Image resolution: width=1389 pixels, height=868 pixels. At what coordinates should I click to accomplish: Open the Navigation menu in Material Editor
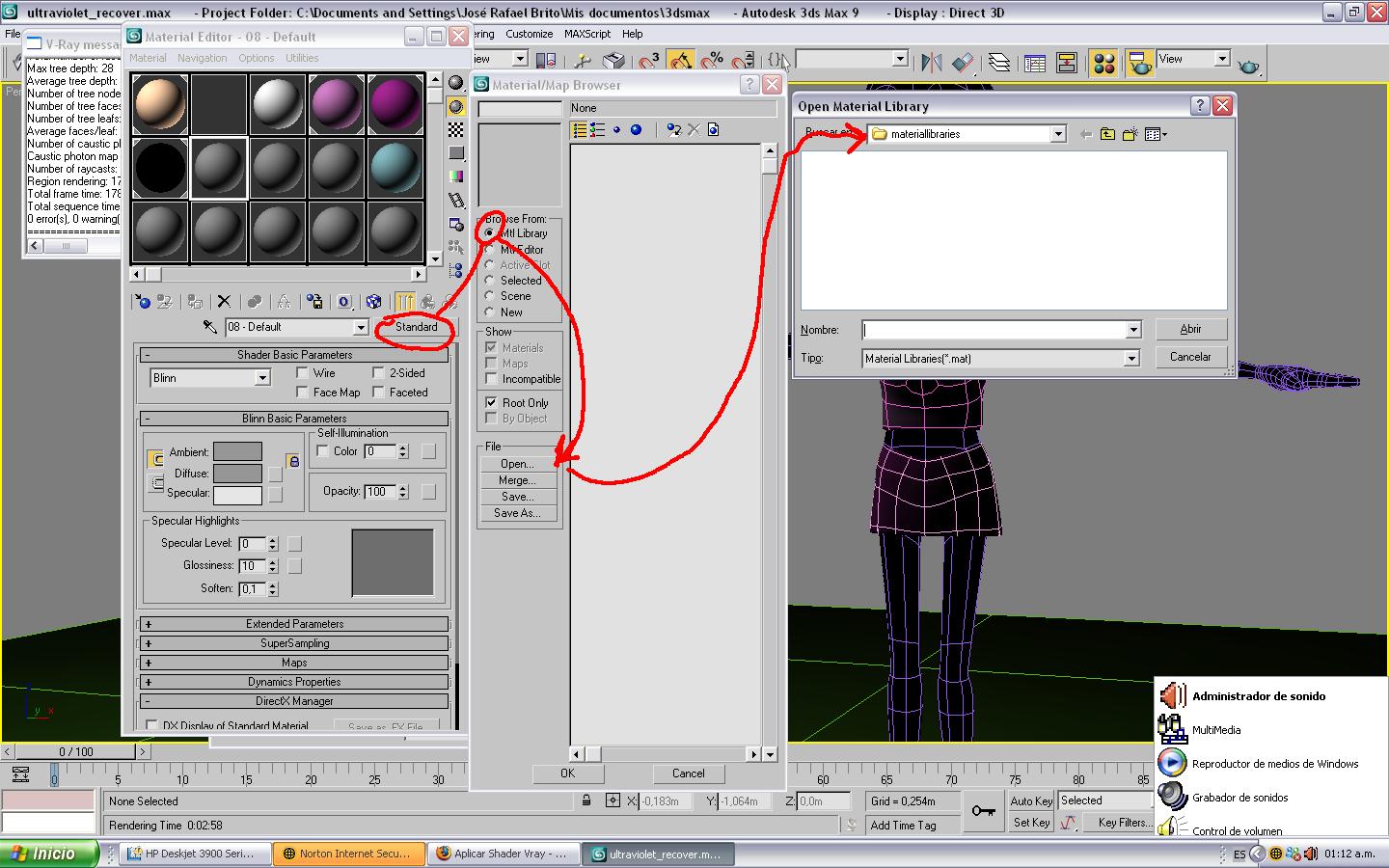(x=202, y=58)
